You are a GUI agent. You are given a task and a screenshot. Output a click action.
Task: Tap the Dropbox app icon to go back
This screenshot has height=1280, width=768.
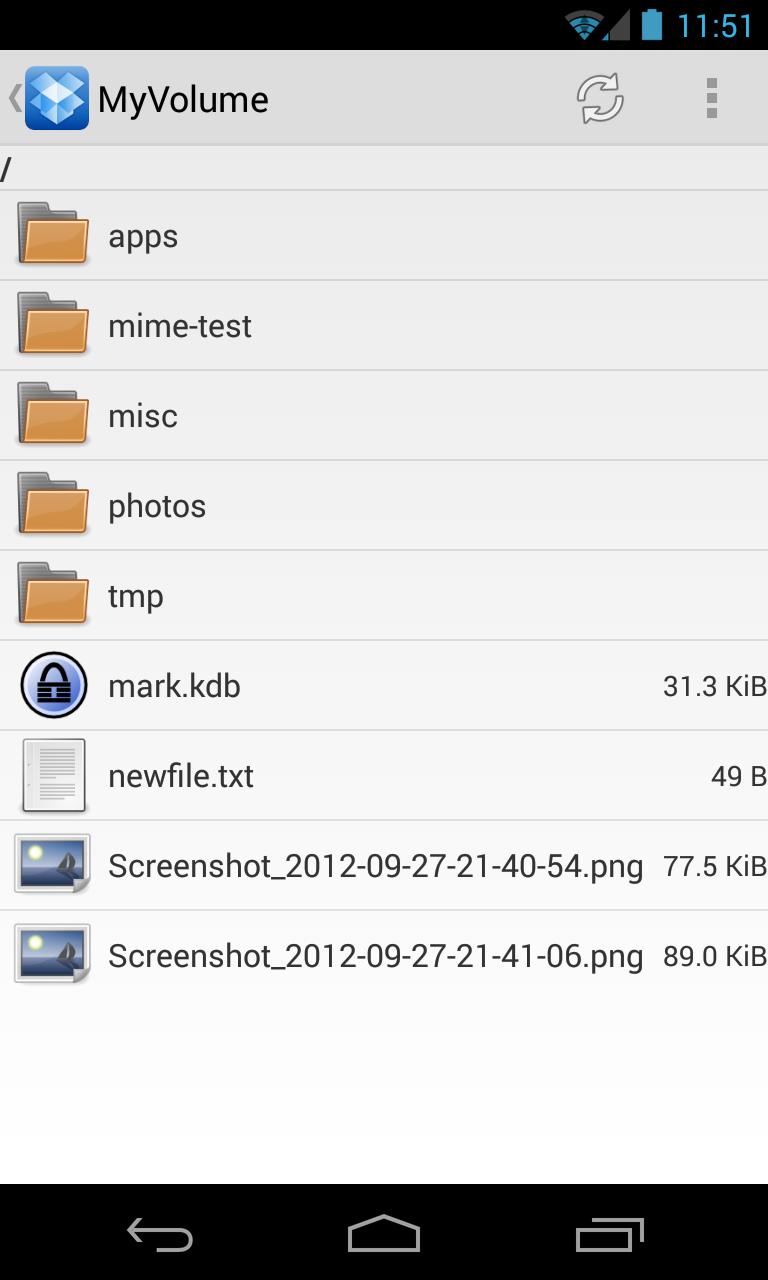point(56,98)
